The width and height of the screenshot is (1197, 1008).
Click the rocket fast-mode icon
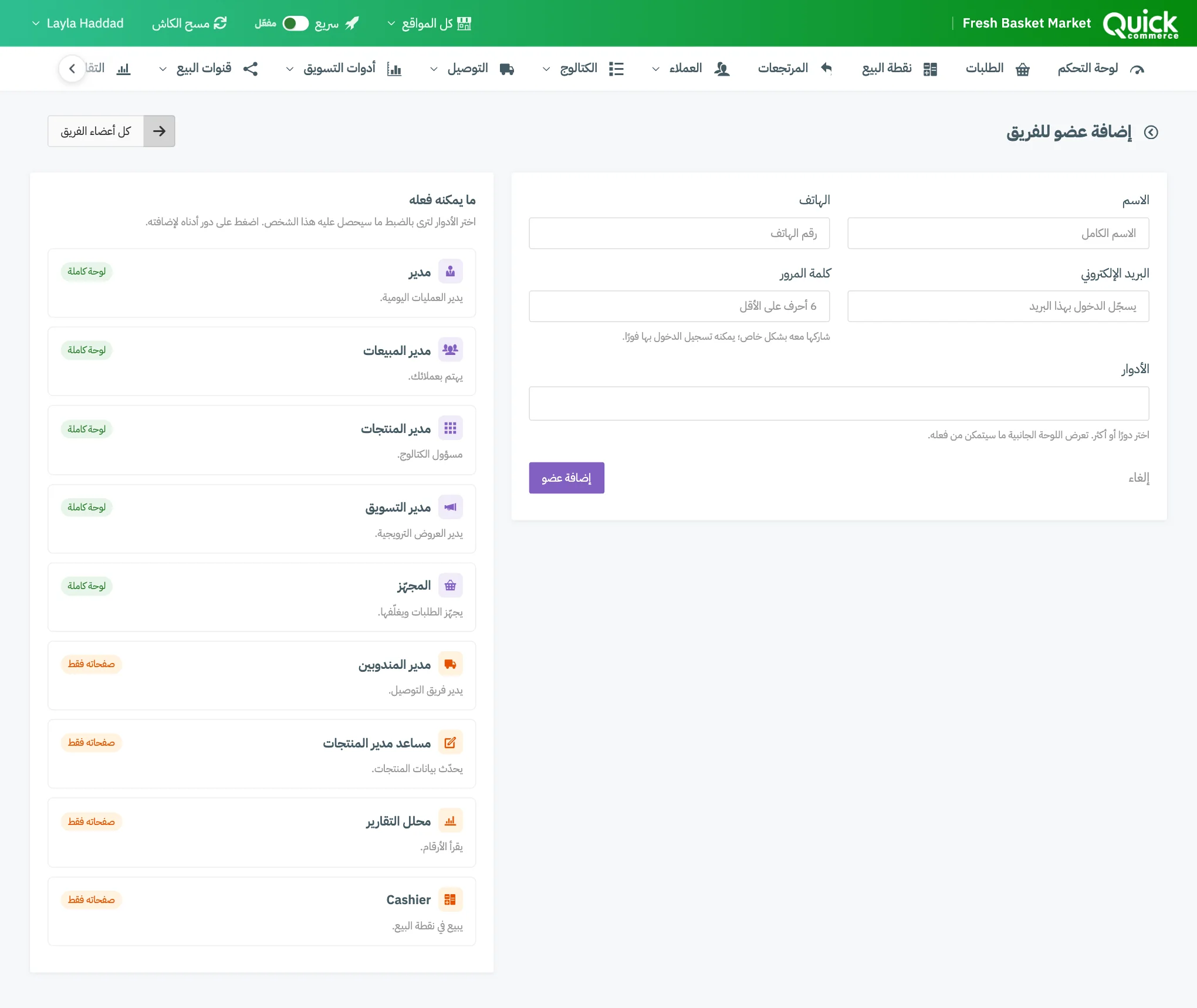pyautogui.click(x=351, y=23)
